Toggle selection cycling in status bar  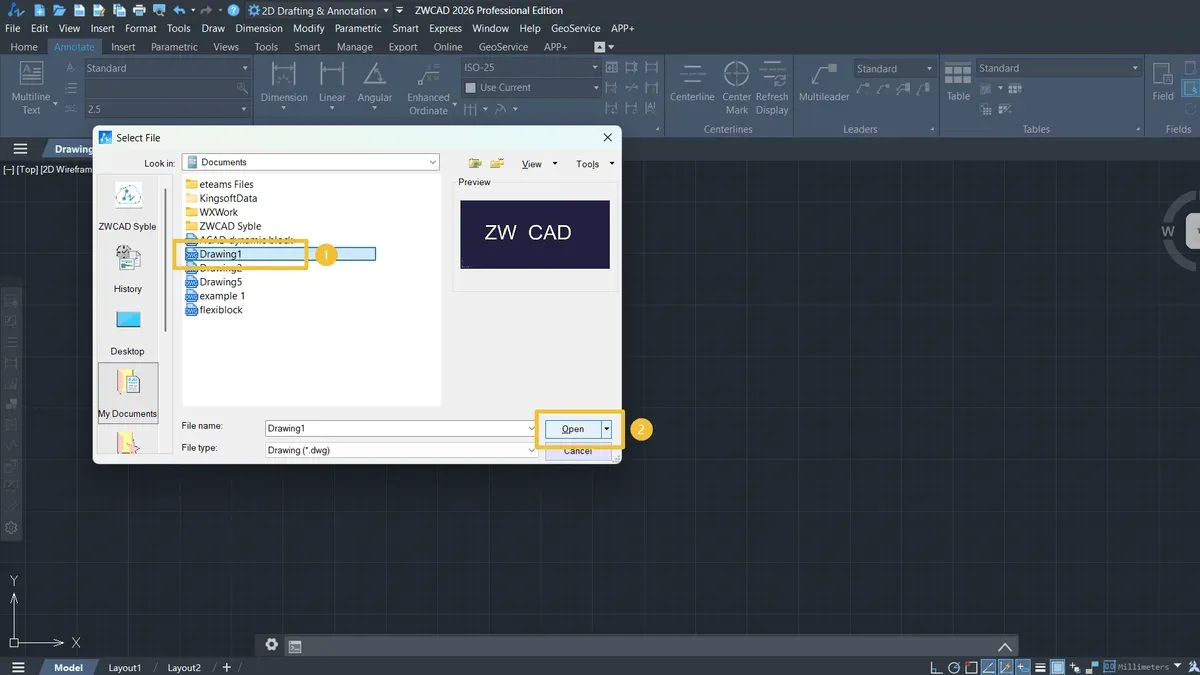pos(1074,667)
